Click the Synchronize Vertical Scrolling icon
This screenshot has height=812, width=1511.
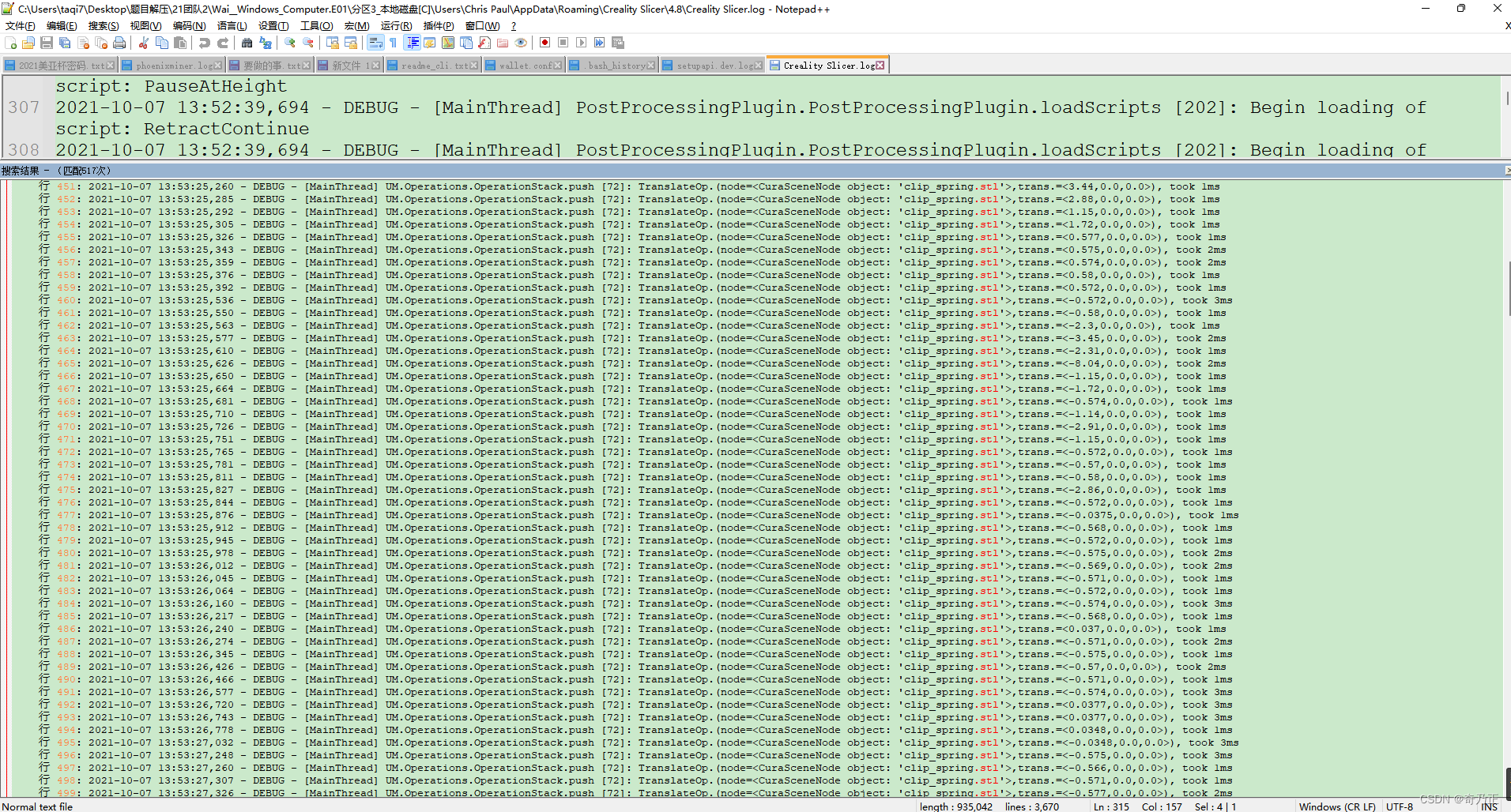click(x=333, y=43)
